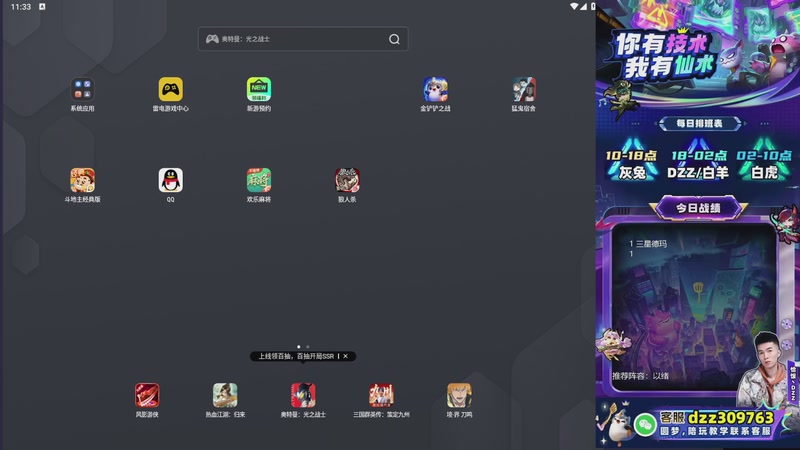
Task: Close the 上线领百抽 tooltip banner
Action: click(345, 356)
